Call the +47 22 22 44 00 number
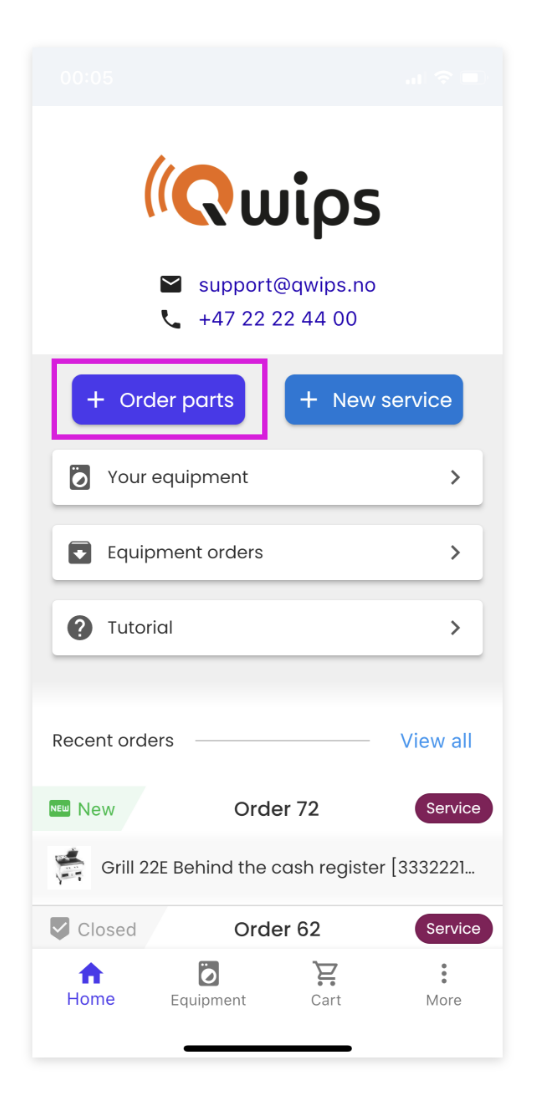The height and width of the screenshot is (1113, 538). pos(278,319)
